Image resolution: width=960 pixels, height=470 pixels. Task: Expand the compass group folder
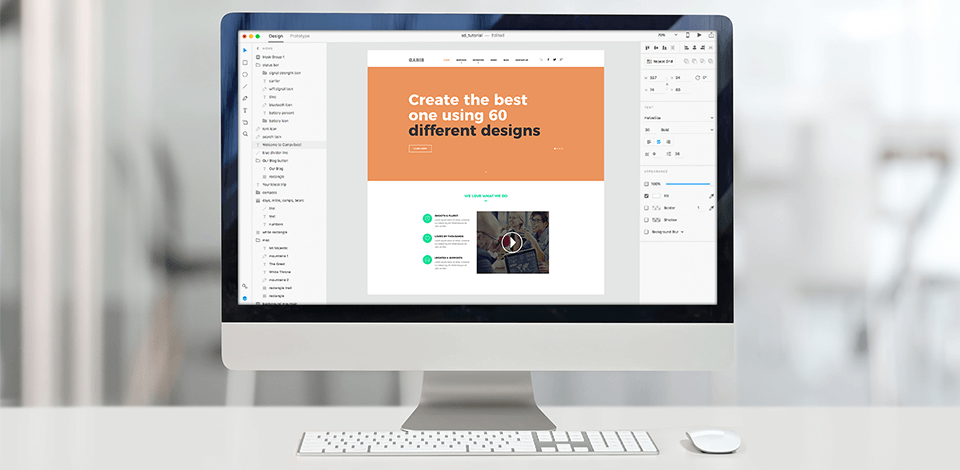coord(258,192)
